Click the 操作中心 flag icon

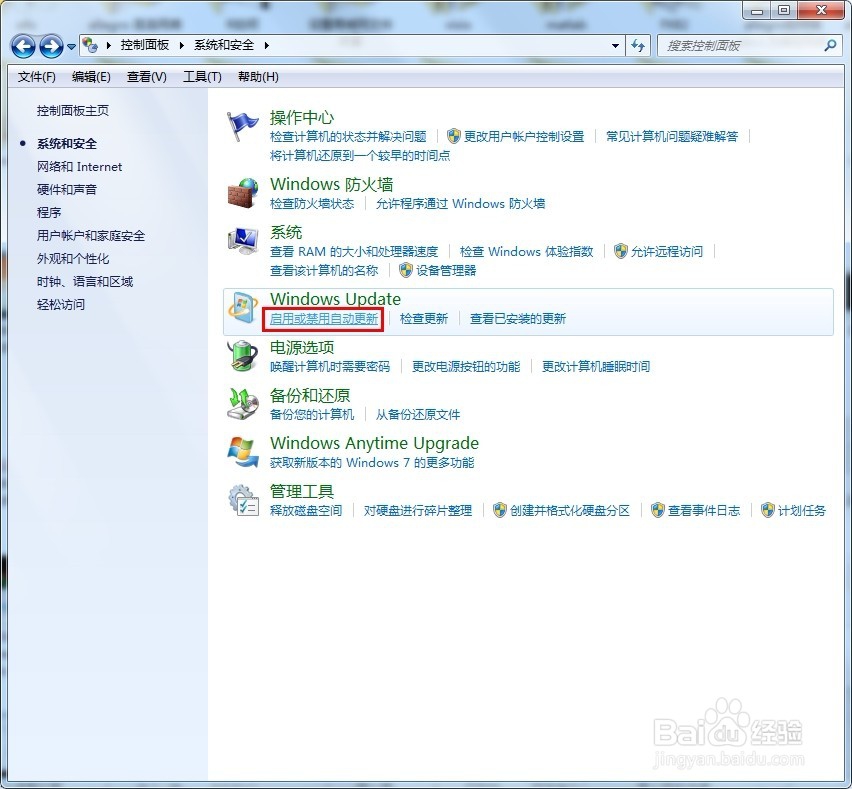coord(242,126)
